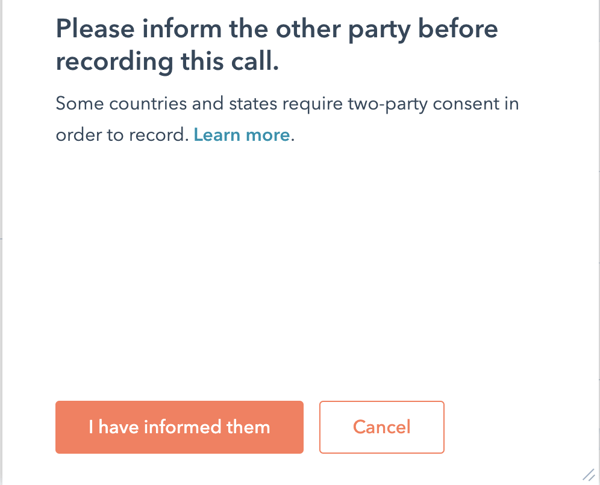Viewport: 600px width, 485px height.
Task: Click the word 'Please' in the title
Action: coord(97,28)
